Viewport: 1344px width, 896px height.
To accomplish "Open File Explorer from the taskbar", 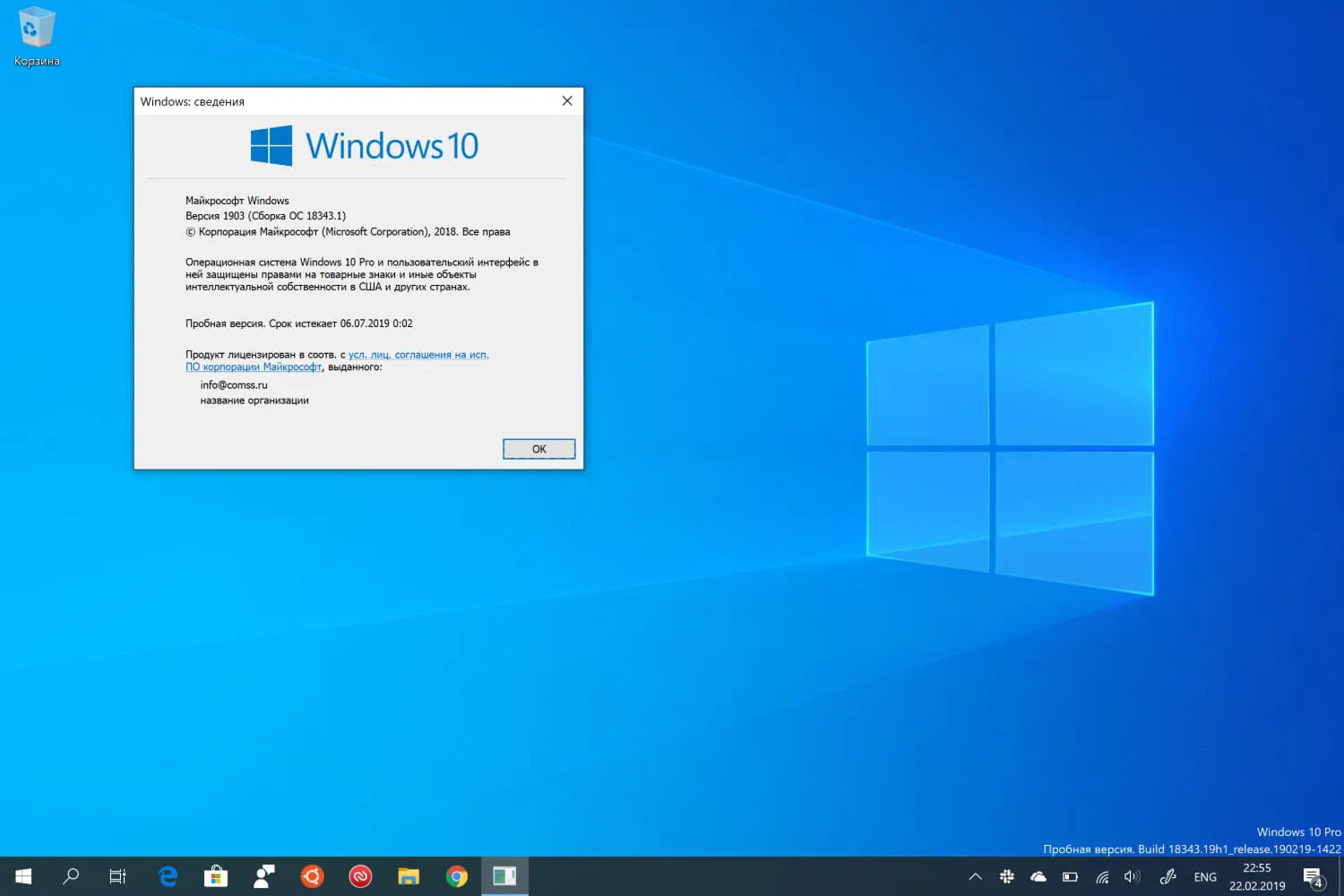I will tap(409, 876).
